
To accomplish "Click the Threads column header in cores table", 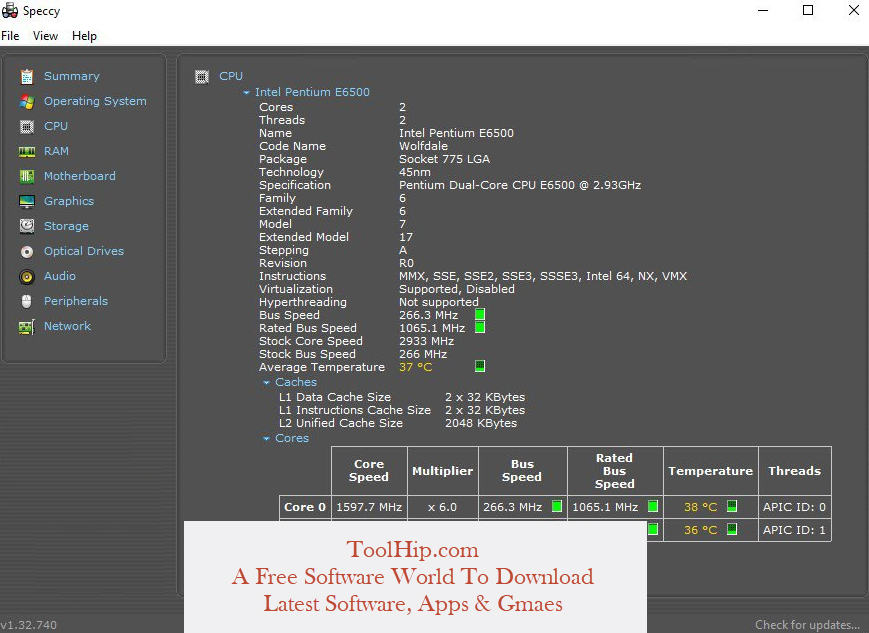I will point(794,471).
